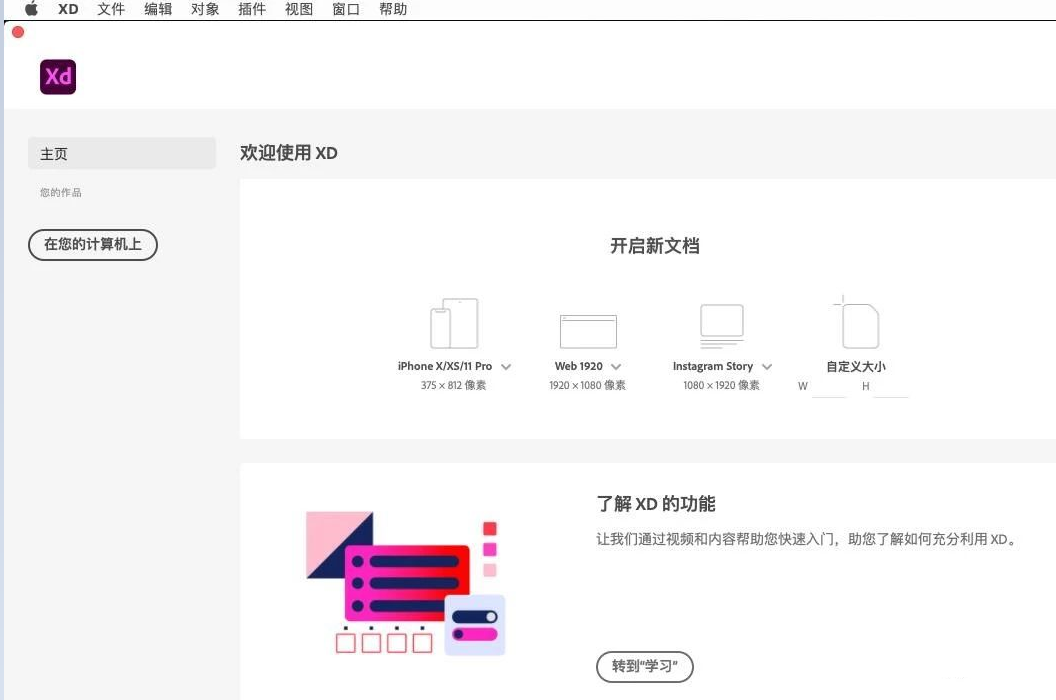Open the 视图 menu
1056x700 pixels.
[x=299, y=9]
